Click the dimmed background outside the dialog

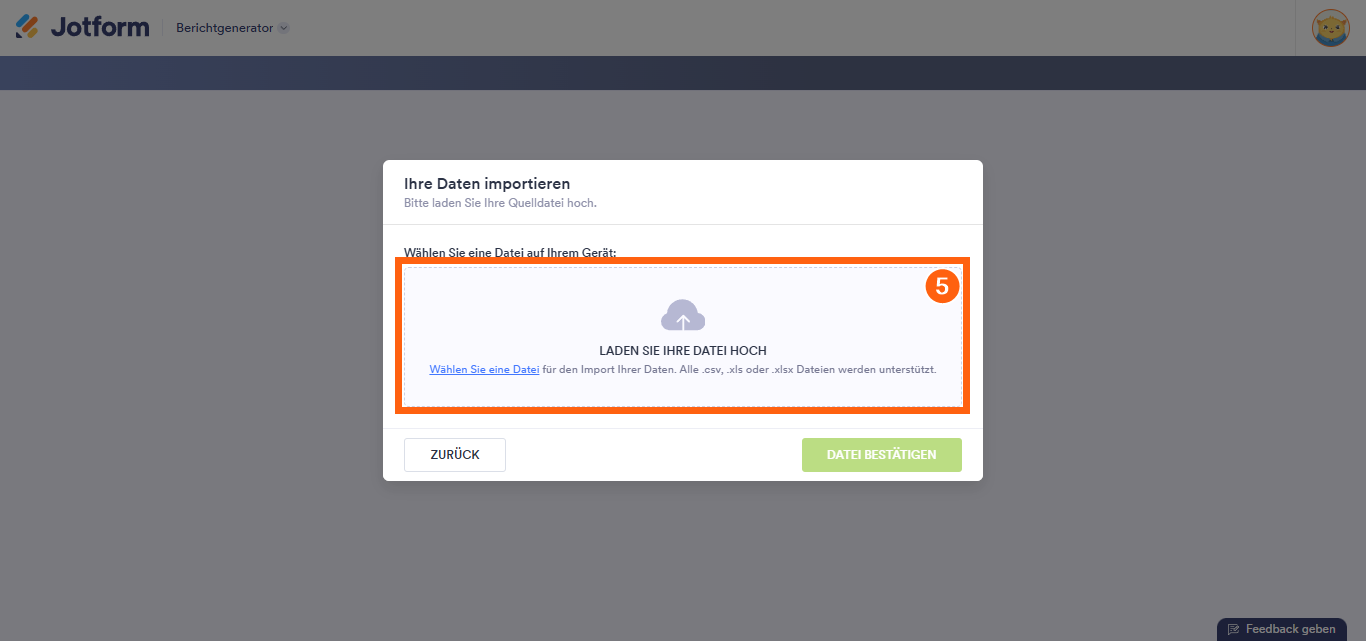coord(190,350)
